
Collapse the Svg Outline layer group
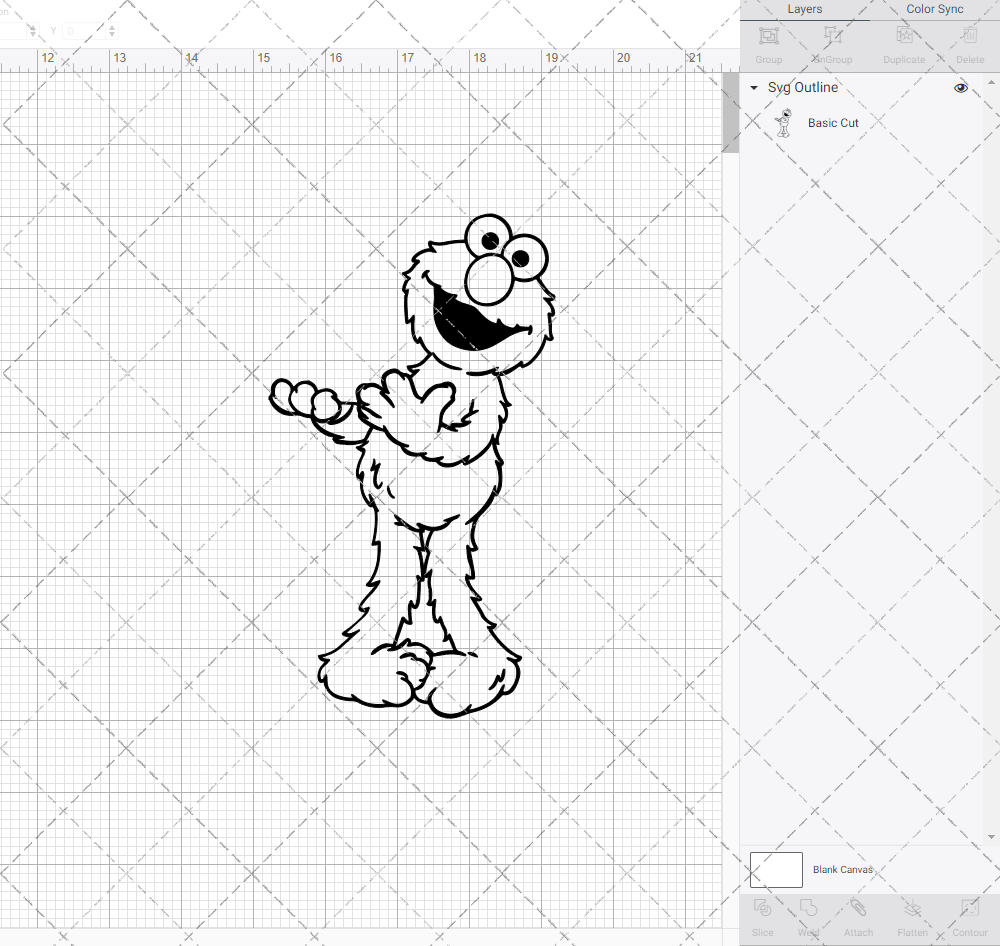[753, 87]
